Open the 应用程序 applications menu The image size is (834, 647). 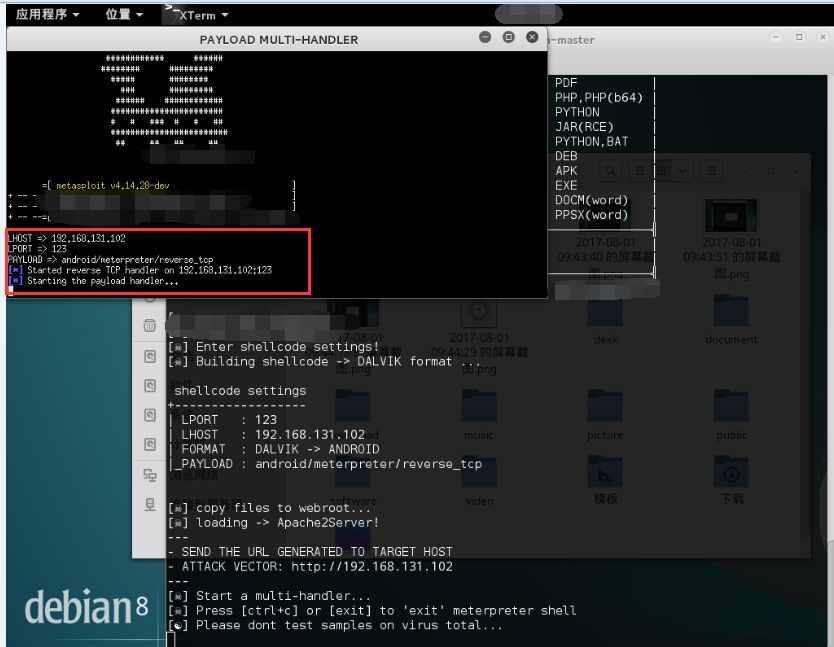pyautogui.click(x=47, y=14)
